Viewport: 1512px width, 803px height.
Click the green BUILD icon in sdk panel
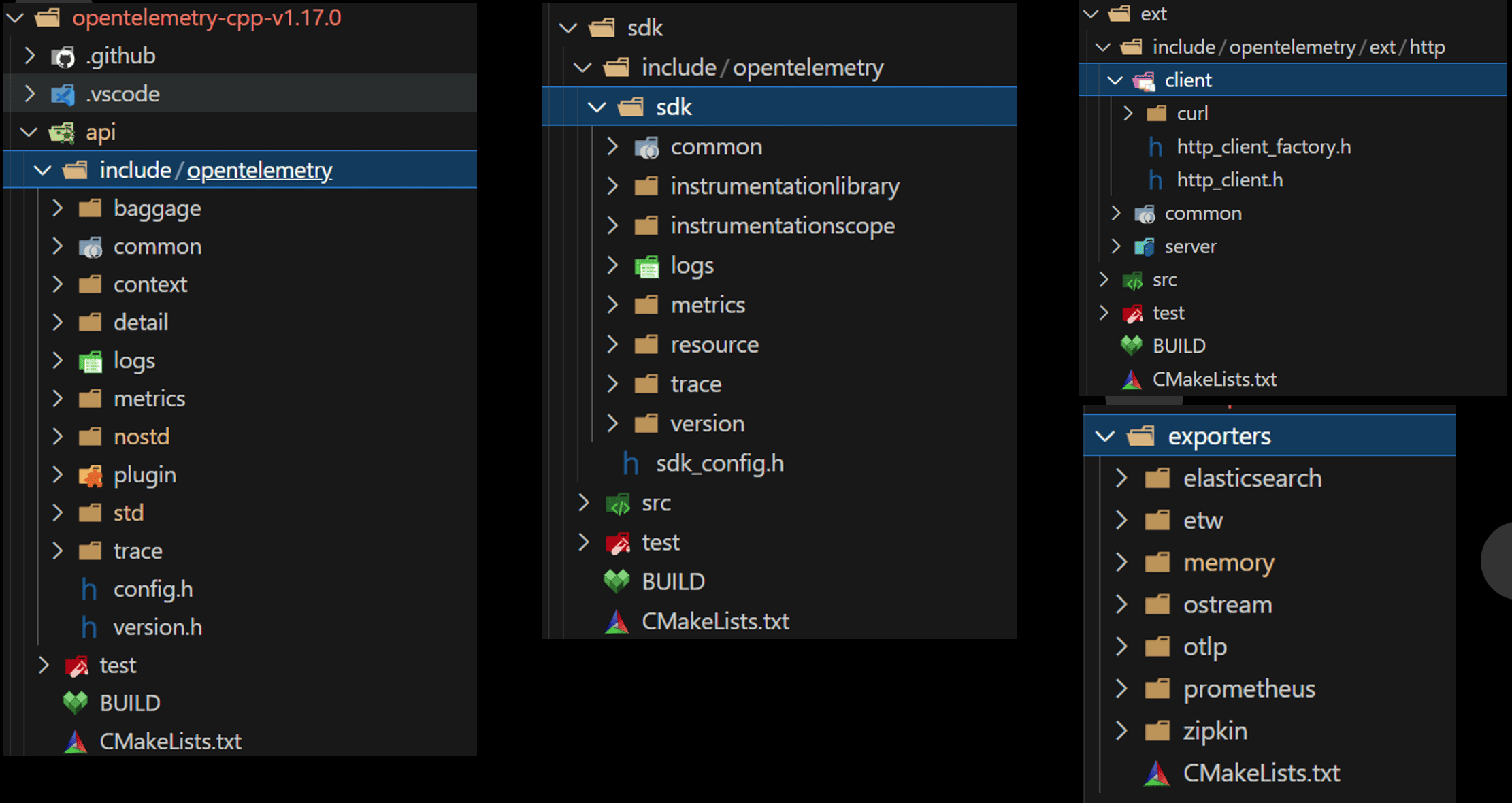(x=617, y=582)
